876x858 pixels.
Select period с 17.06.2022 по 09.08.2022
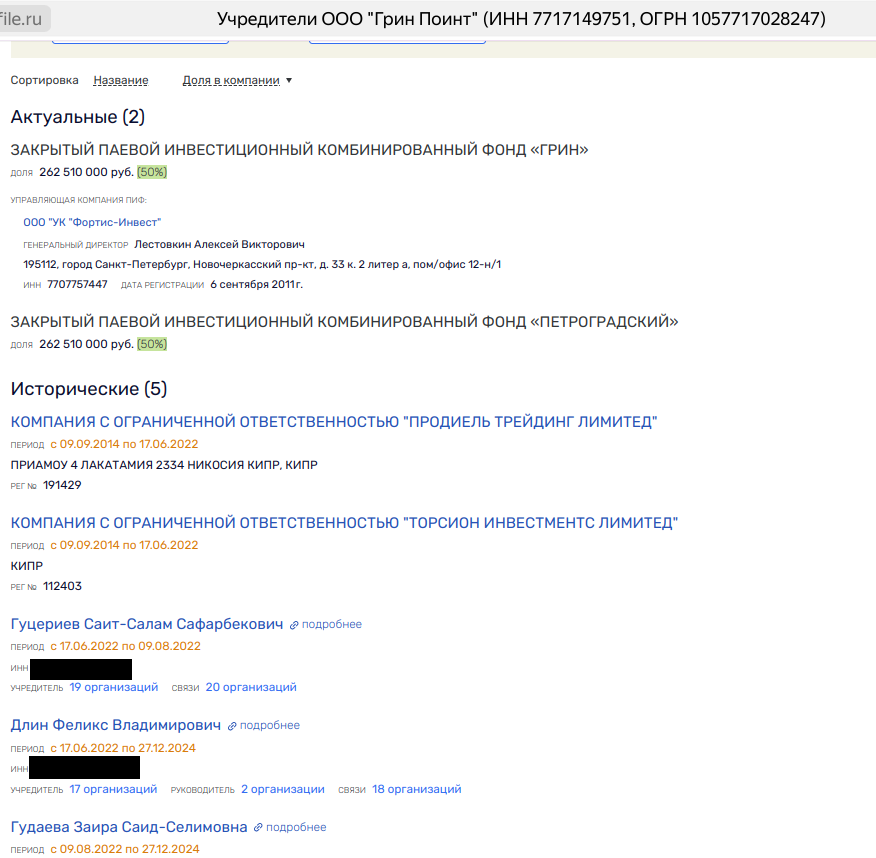pos(125,646)
